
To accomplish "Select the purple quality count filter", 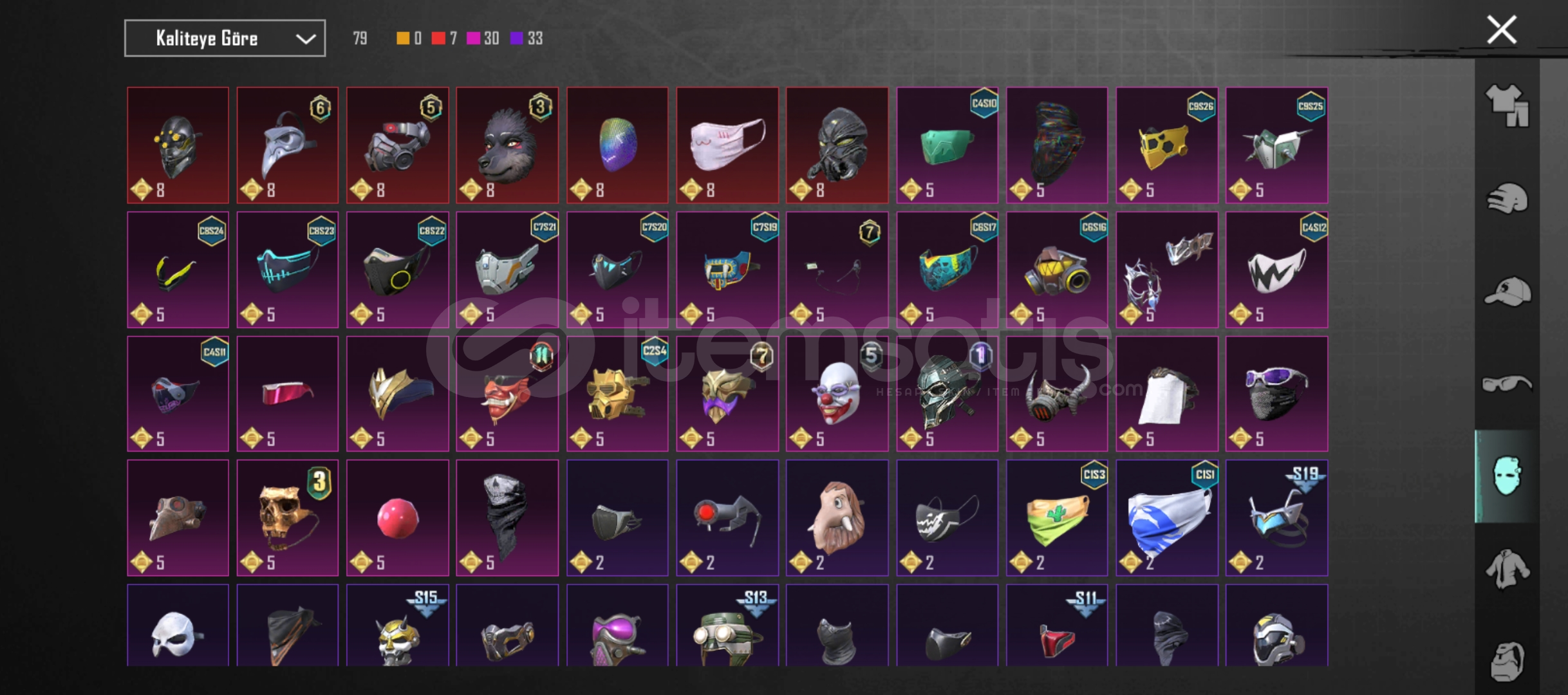I will pyautogui.click(x=527, y=39).
